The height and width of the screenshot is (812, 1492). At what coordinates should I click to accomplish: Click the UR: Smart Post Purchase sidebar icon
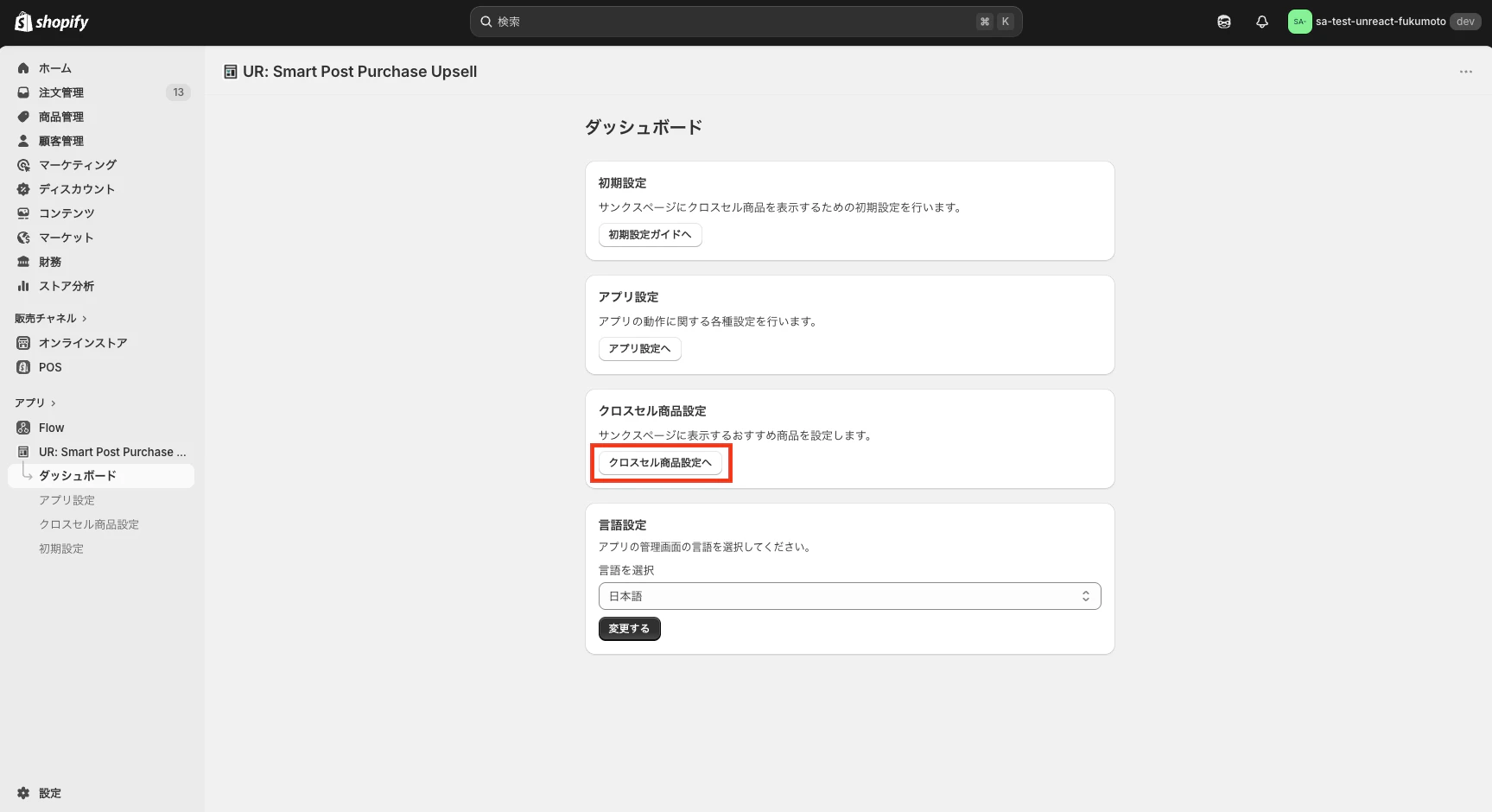23,452
